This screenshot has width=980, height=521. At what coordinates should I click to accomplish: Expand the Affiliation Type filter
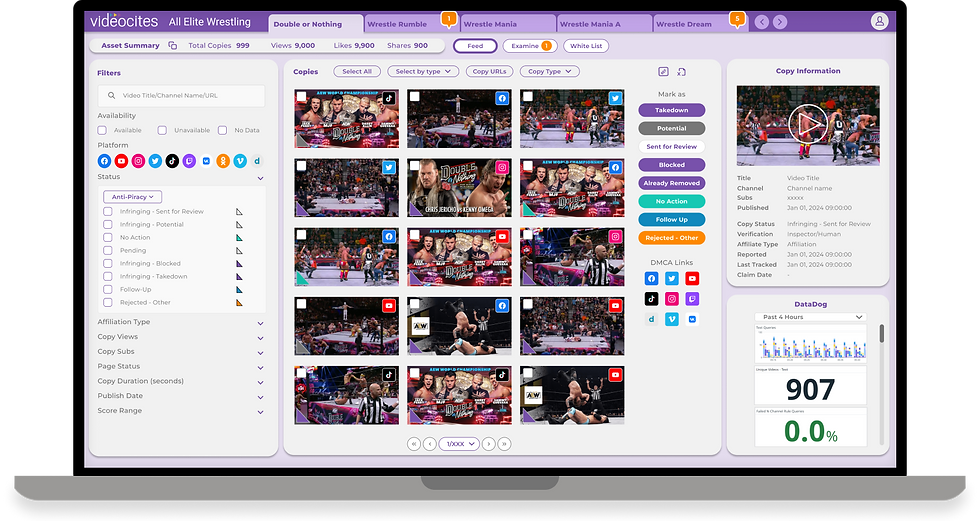pos(261,323)
